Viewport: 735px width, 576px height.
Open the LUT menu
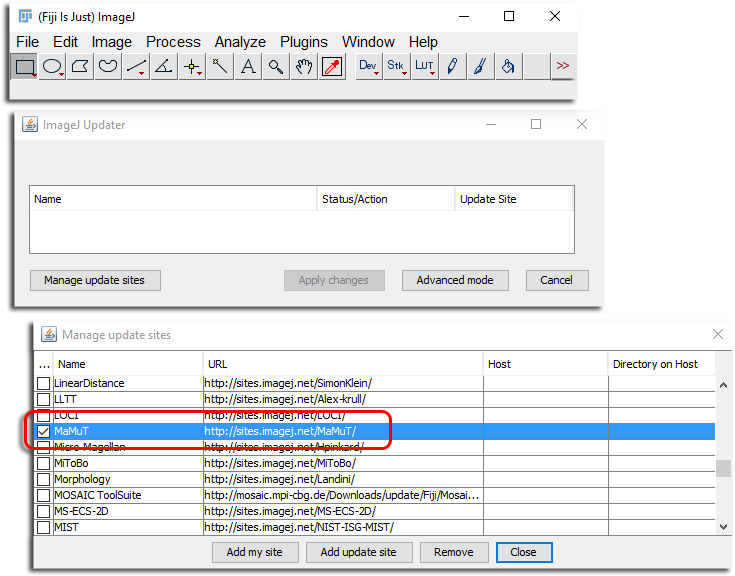(x=425, y=67)
